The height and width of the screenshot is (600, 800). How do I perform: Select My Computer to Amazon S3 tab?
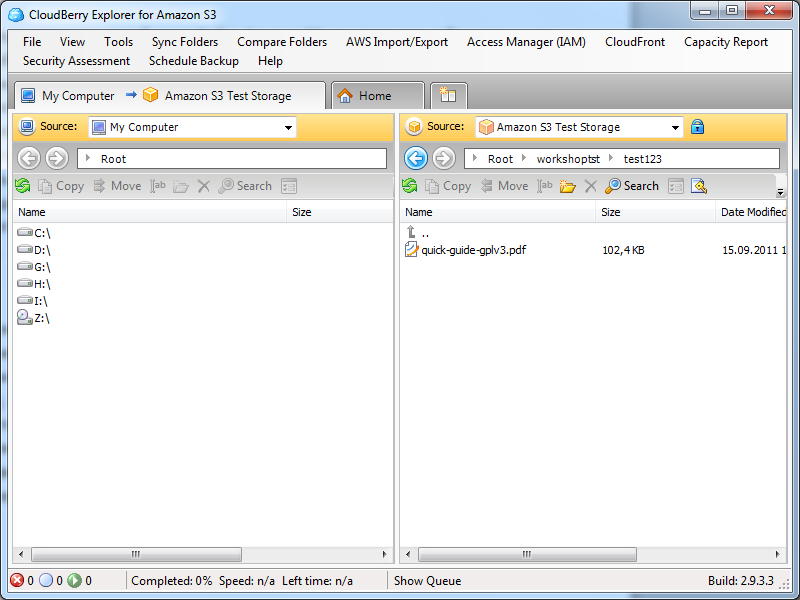click(x=170, y=95)
